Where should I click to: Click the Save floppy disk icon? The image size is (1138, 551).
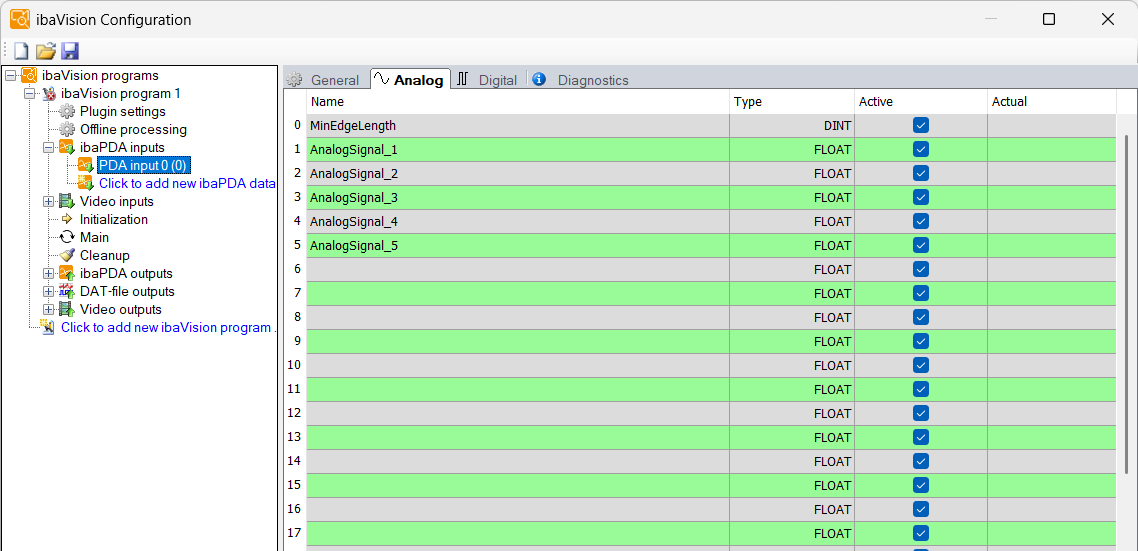click(x=70, y=51)
